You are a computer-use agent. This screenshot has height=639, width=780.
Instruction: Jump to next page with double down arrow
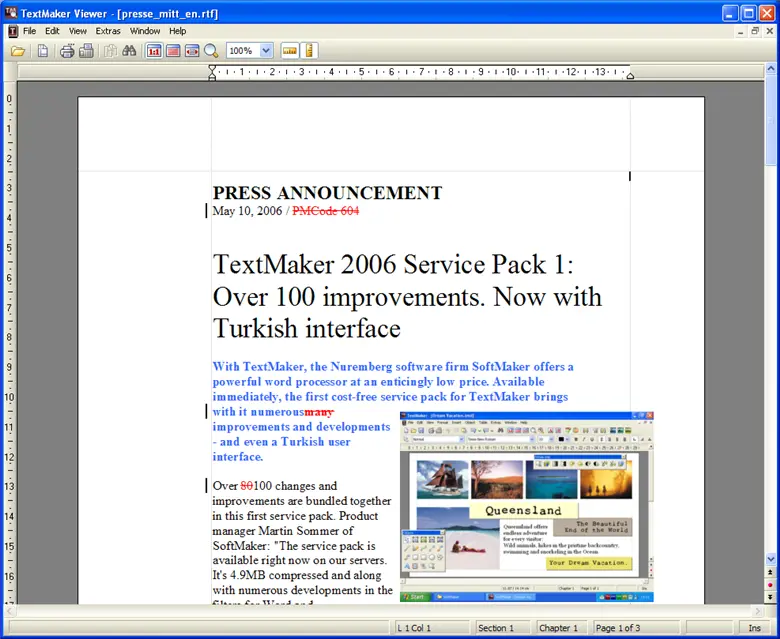(x=771, y=597)
